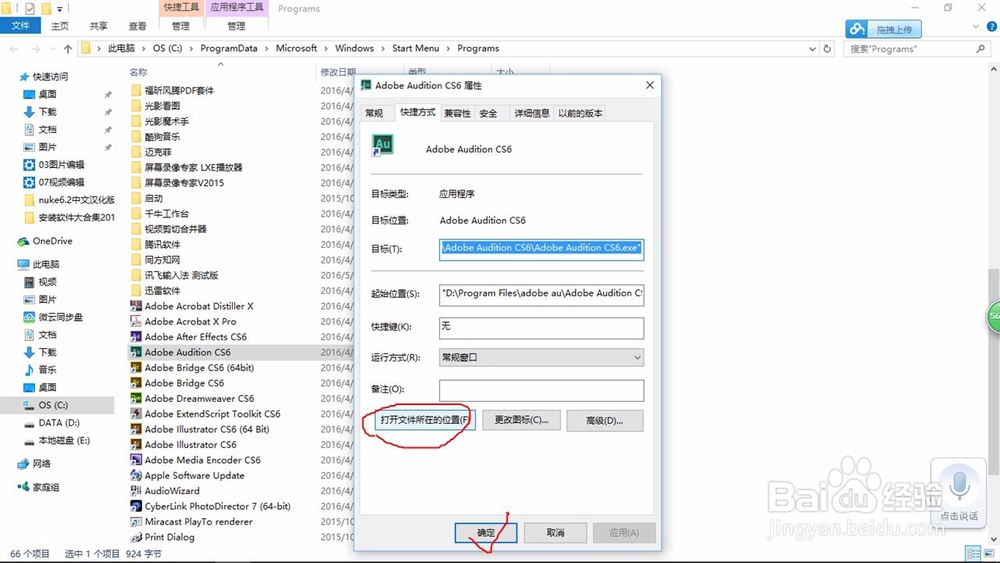Open the 查看 ribbon tab
This screenshot has height=563, width=1000.
click(x=137, y=26)
